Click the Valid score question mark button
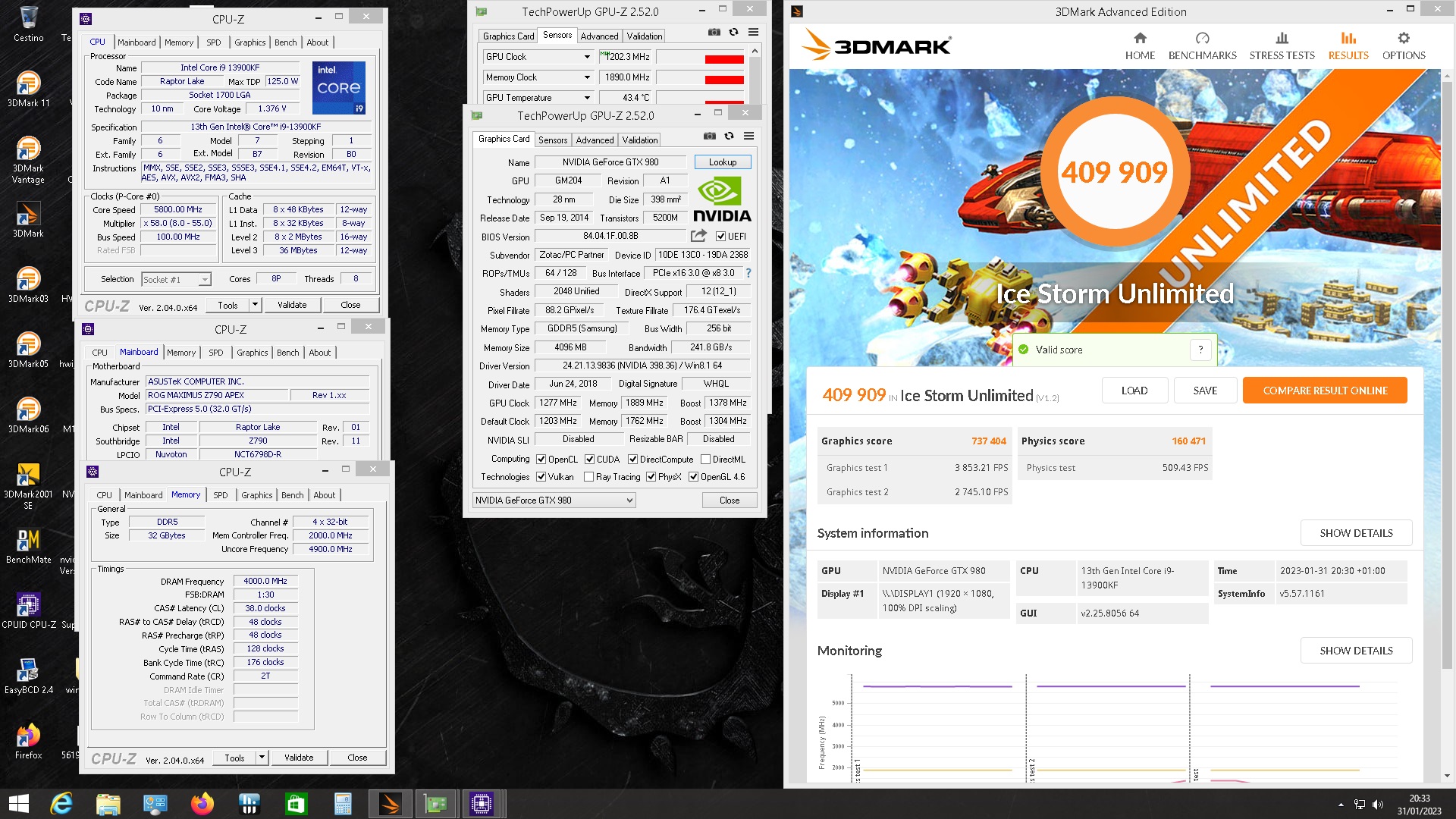 tap(1200, 350)
